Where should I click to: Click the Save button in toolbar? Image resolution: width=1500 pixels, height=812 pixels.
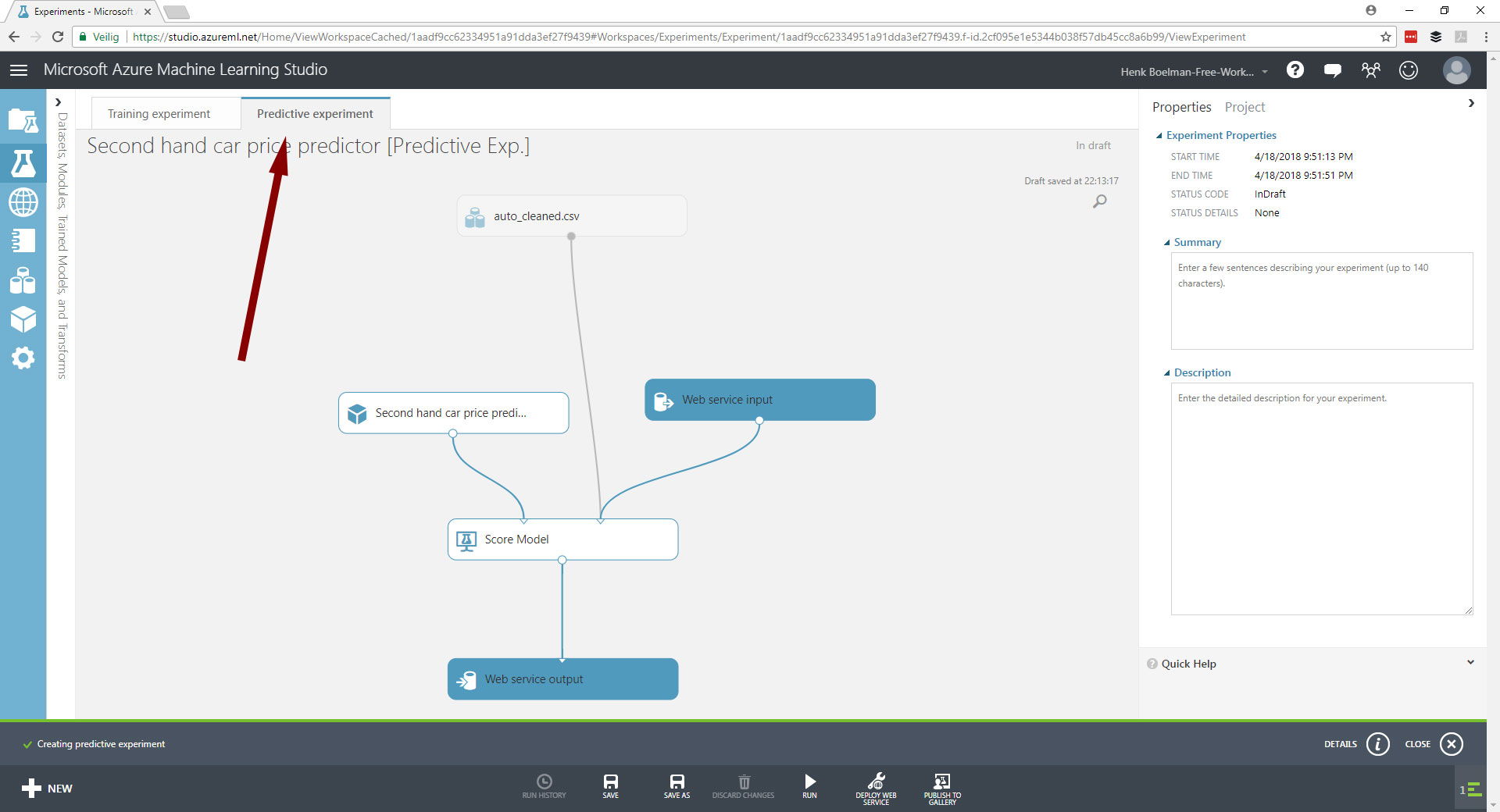[611, 786]
